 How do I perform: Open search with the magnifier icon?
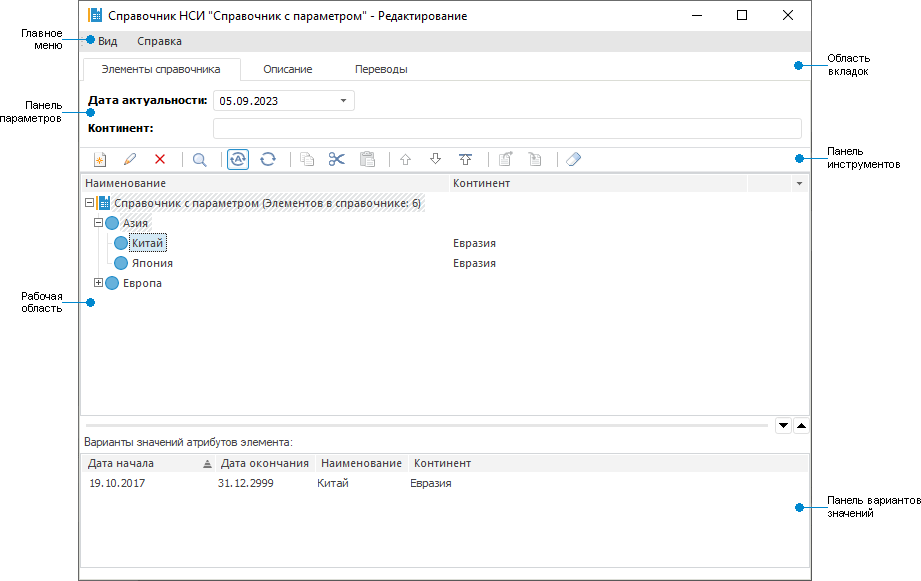[200, 159]
